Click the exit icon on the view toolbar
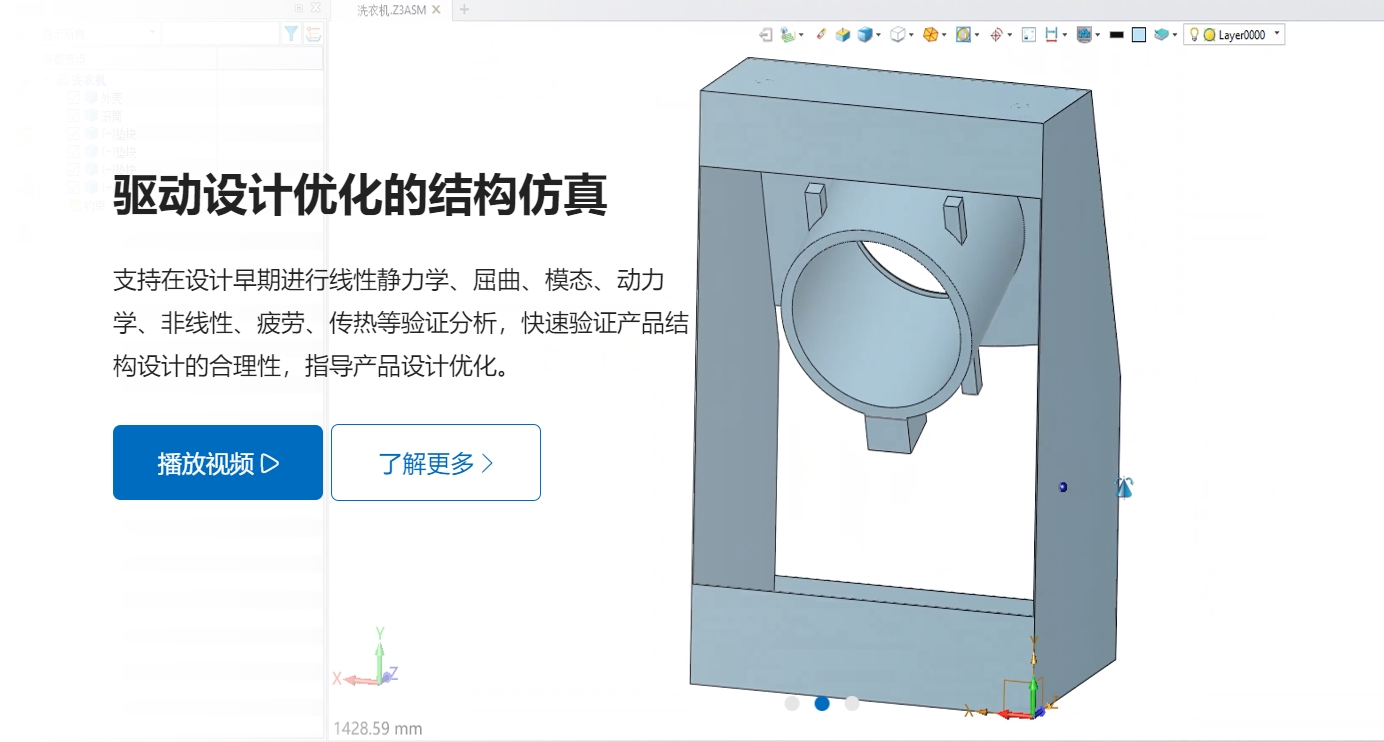 (764, 32)
